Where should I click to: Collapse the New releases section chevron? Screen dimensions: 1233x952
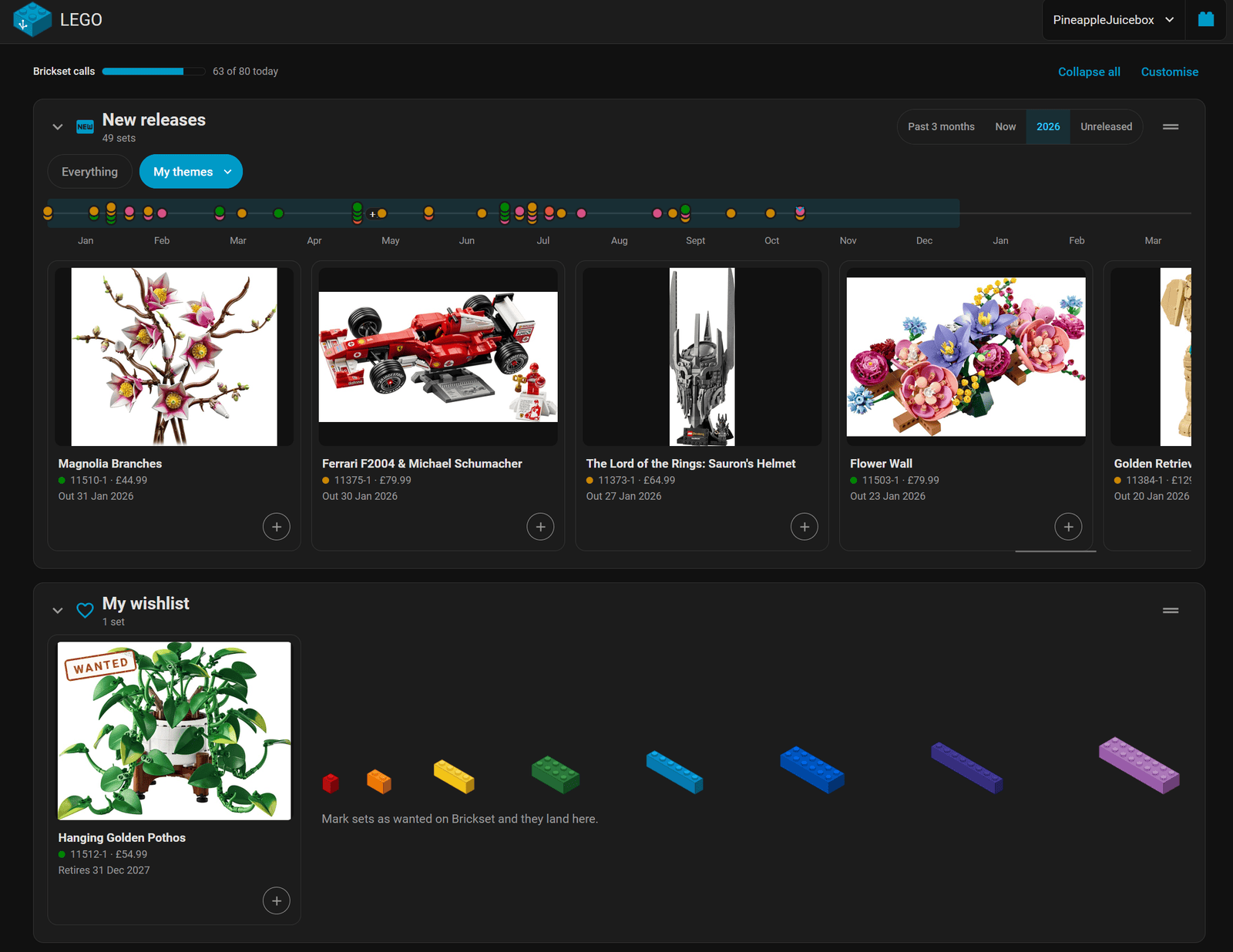coord(58,127)
